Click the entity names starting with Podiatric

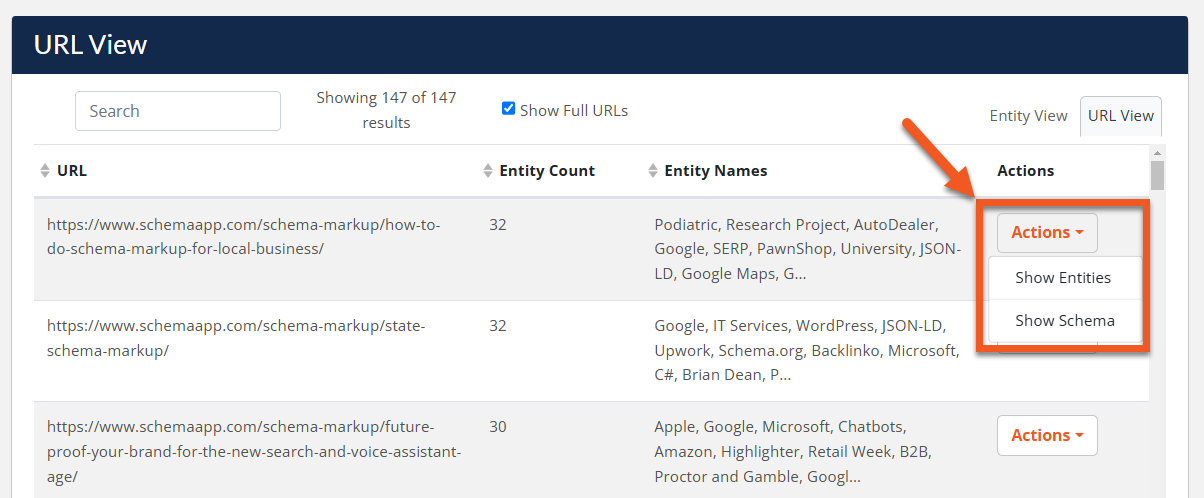coord(808,249)
